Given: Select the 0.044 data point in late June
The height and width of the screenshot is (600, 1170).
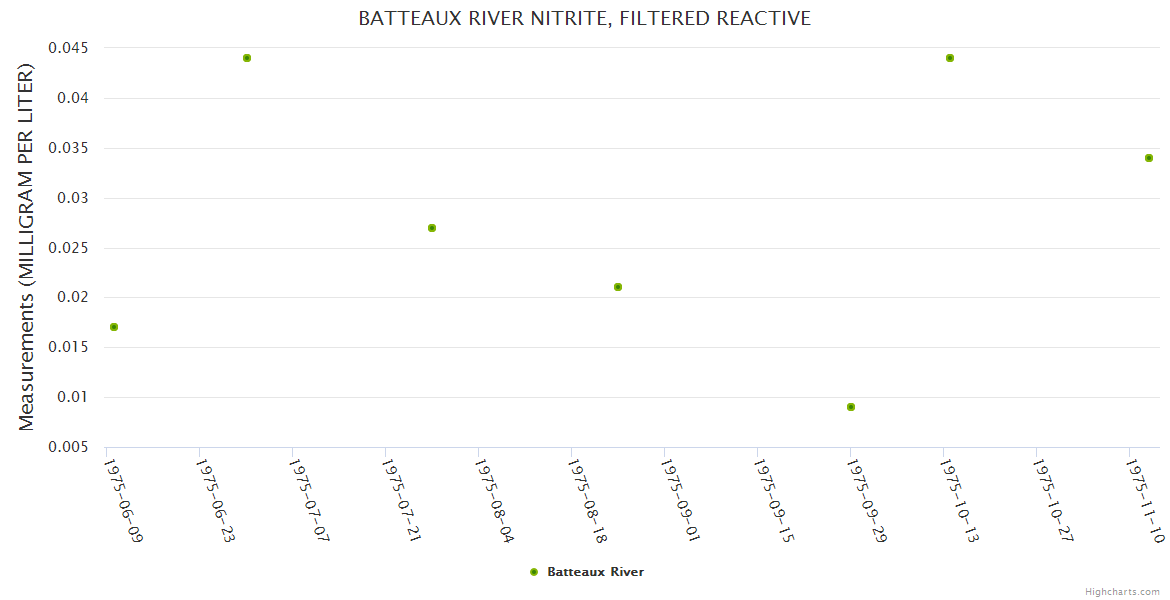Looking at the screenshot, I should click(247, 58).
